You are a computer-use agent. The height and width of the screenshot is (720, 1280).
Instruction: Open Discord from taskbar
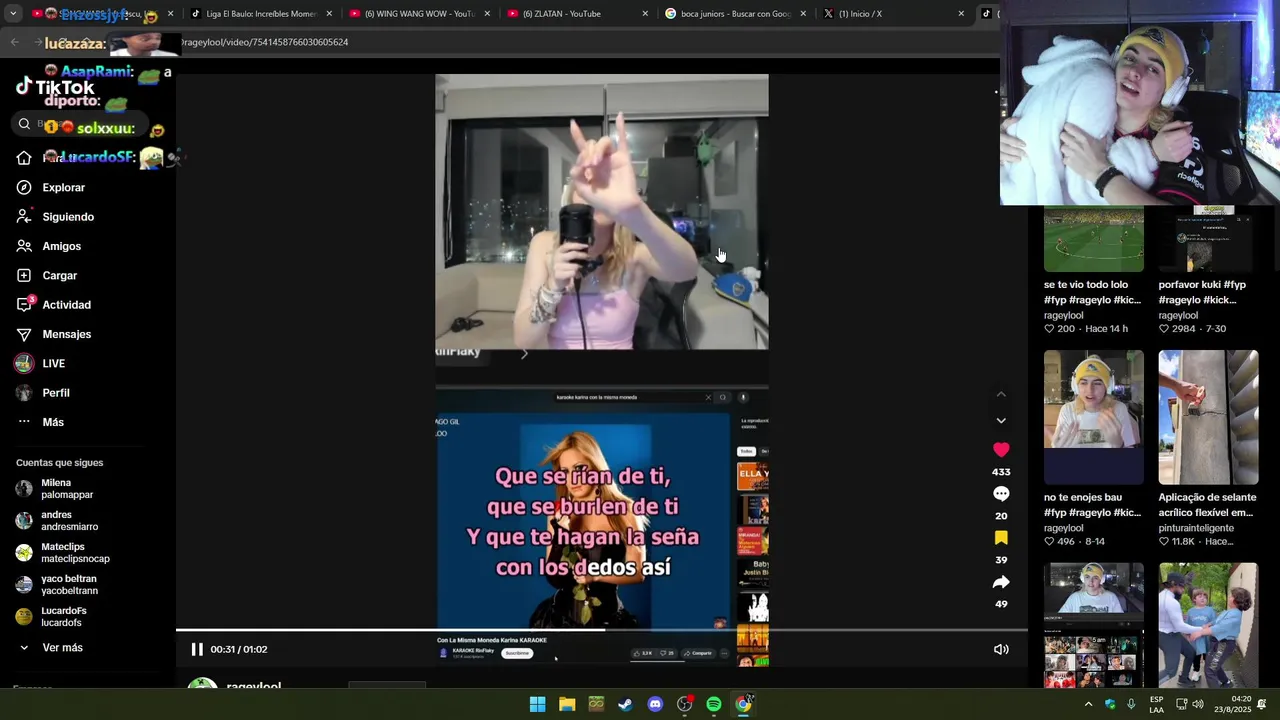pyautogui.click(x=655, y=704)
